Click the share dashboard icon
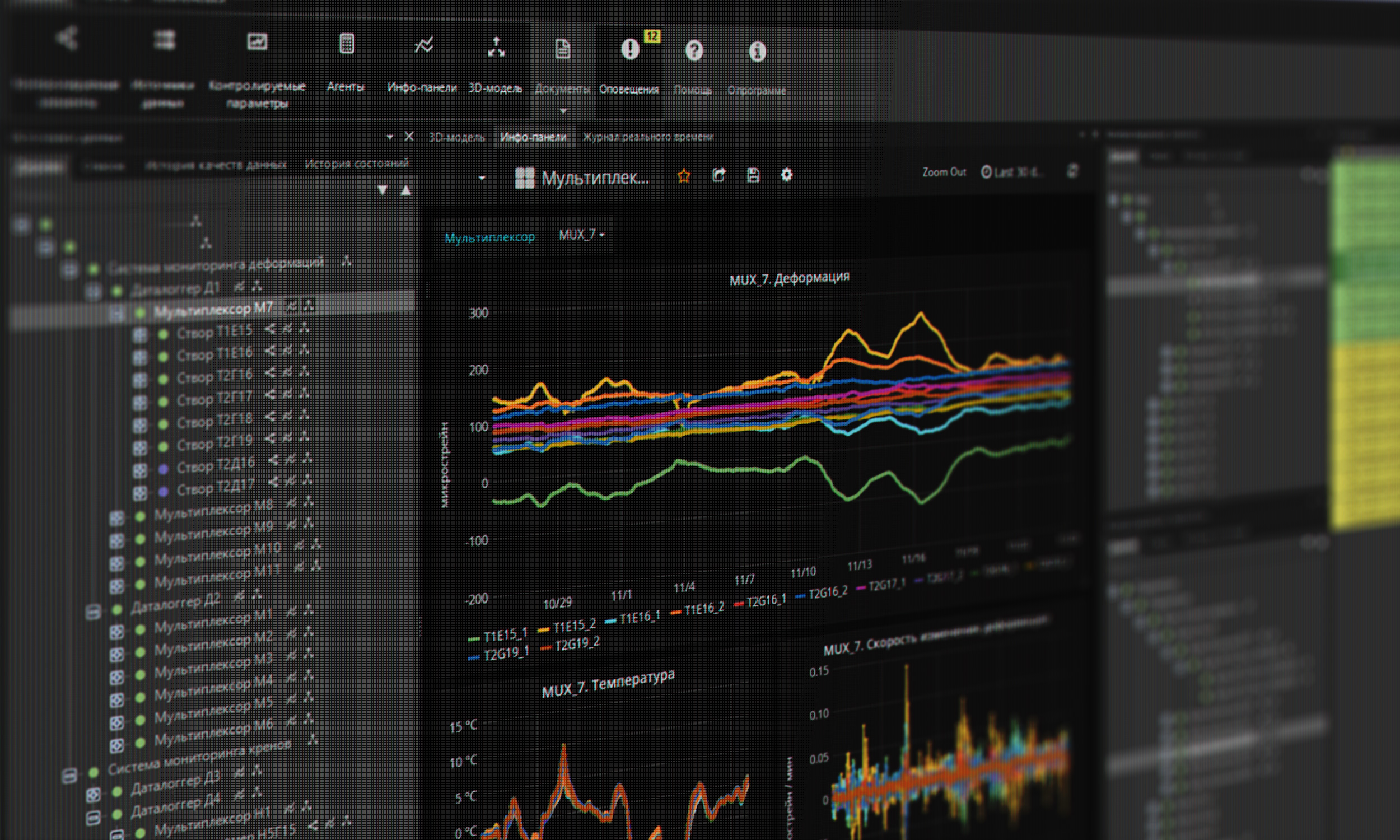The height and width of the screenshot is (840, 1400). 718,175
